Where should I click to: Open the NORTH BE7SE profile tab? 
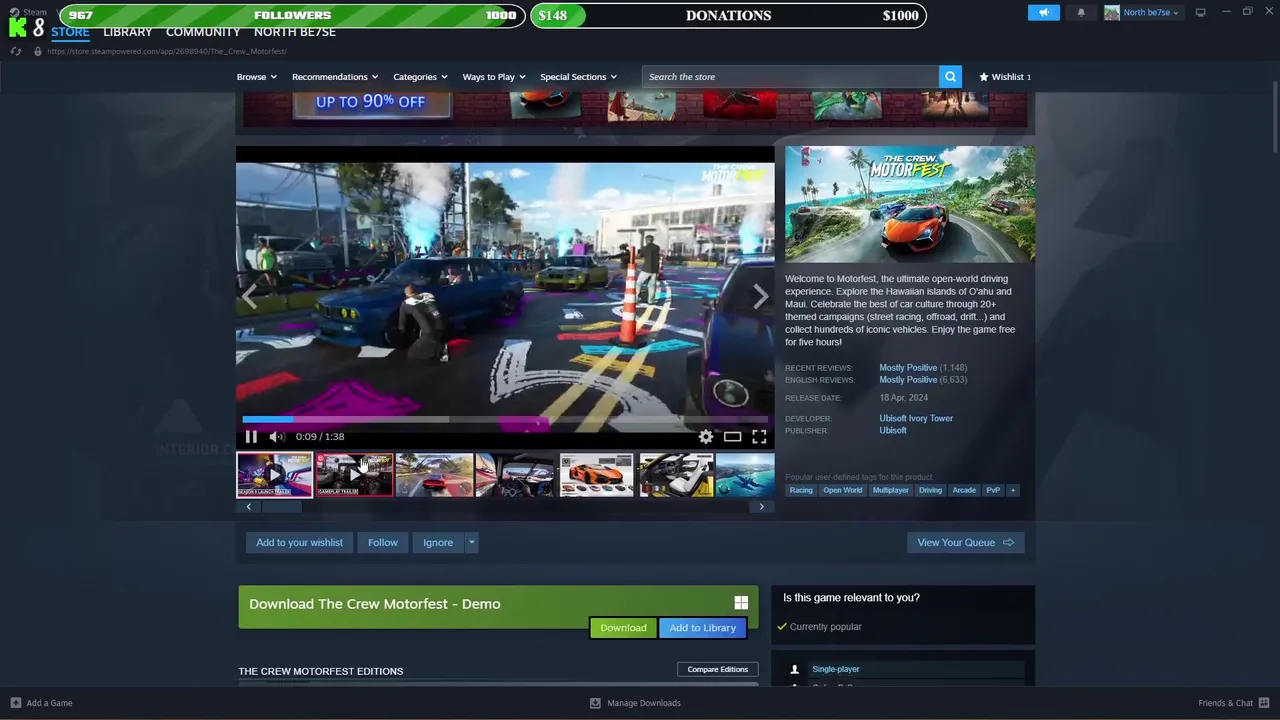[295, 32]
